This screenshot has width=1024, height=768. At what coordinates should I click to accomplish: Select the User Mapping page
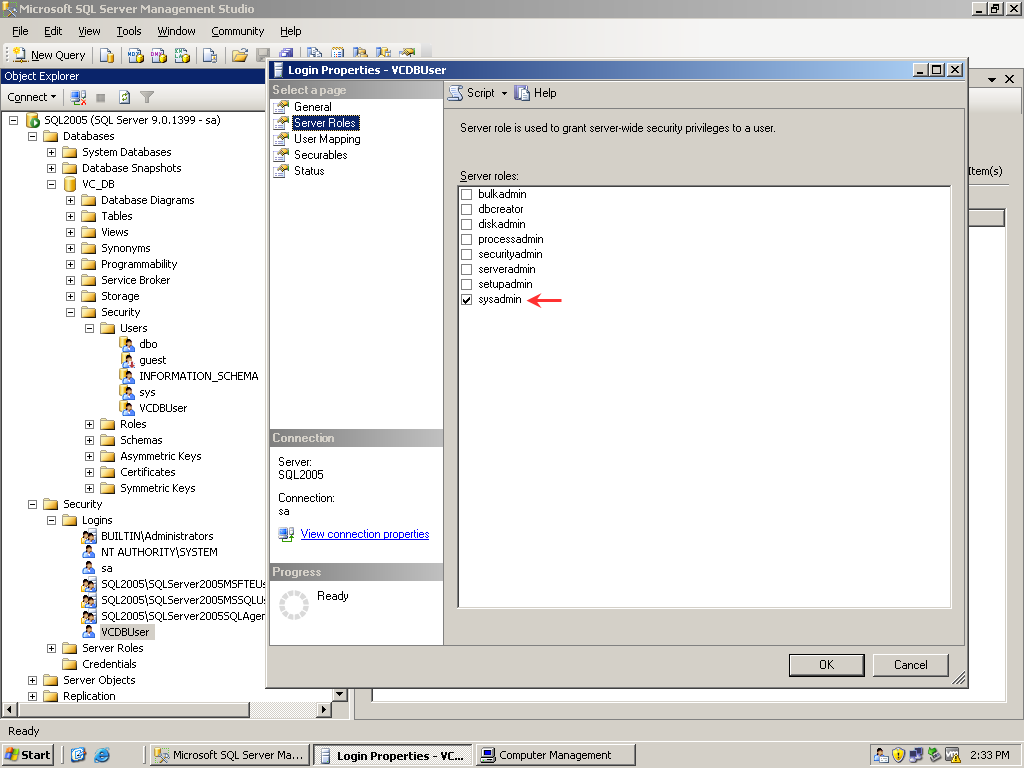(x=327, y=139)
